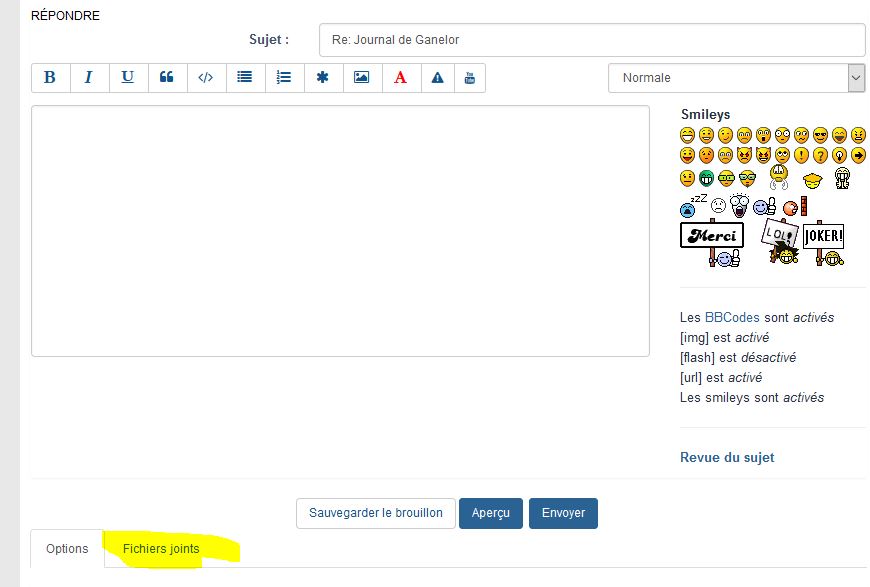Image resolution: width=870 pixels, height=587 pixels.
Task: Click in the message body text area
Action: (x=340, y=231)
